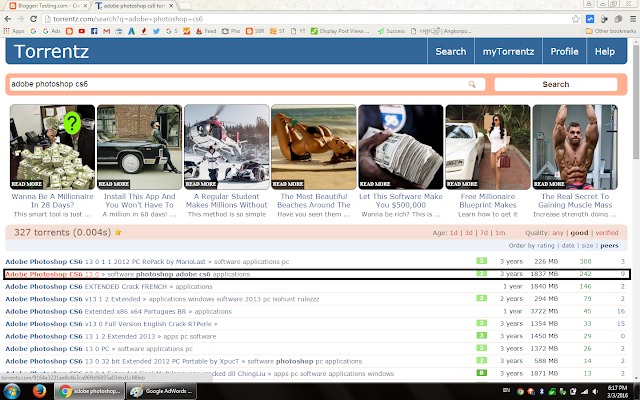
Task: Open the v13 1 2 Extended isohunt result
Action: [x=162, y=299]
